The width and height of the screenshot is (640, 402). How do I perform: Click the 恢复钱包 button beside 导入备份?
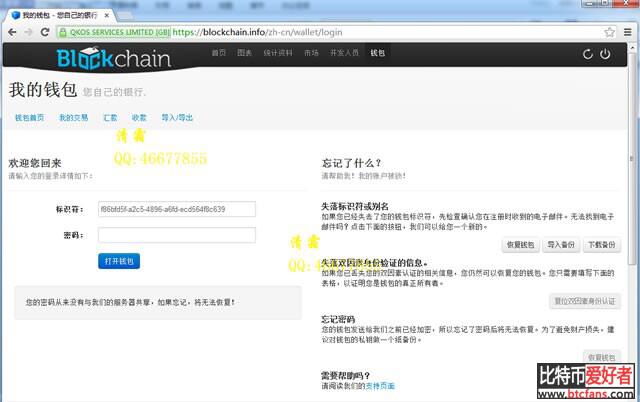520,245
